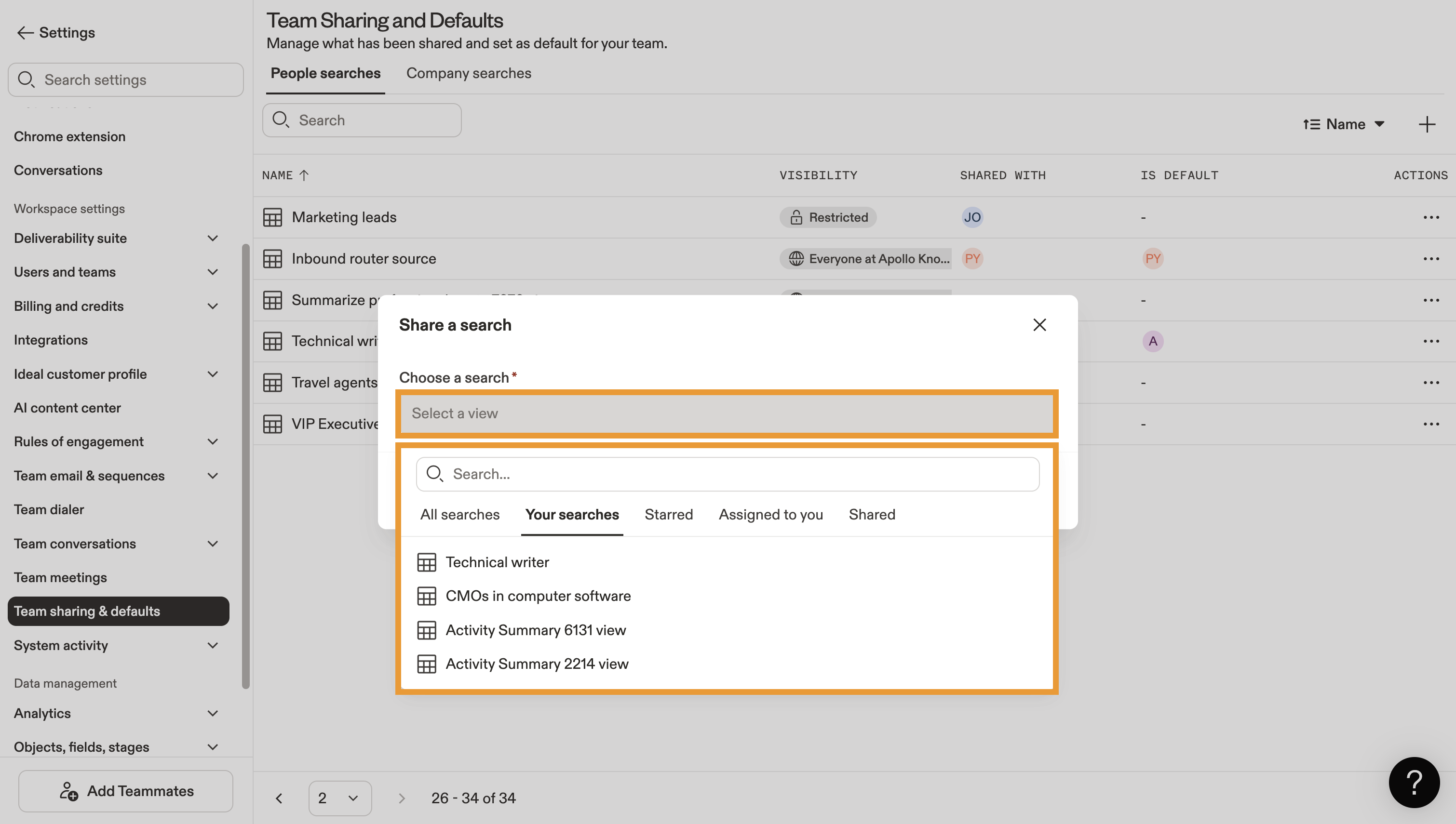The height and width of the screenshot is (824, 1456).
Task: Select the Starred tab in search picker
Action: (x=668, y=515)
